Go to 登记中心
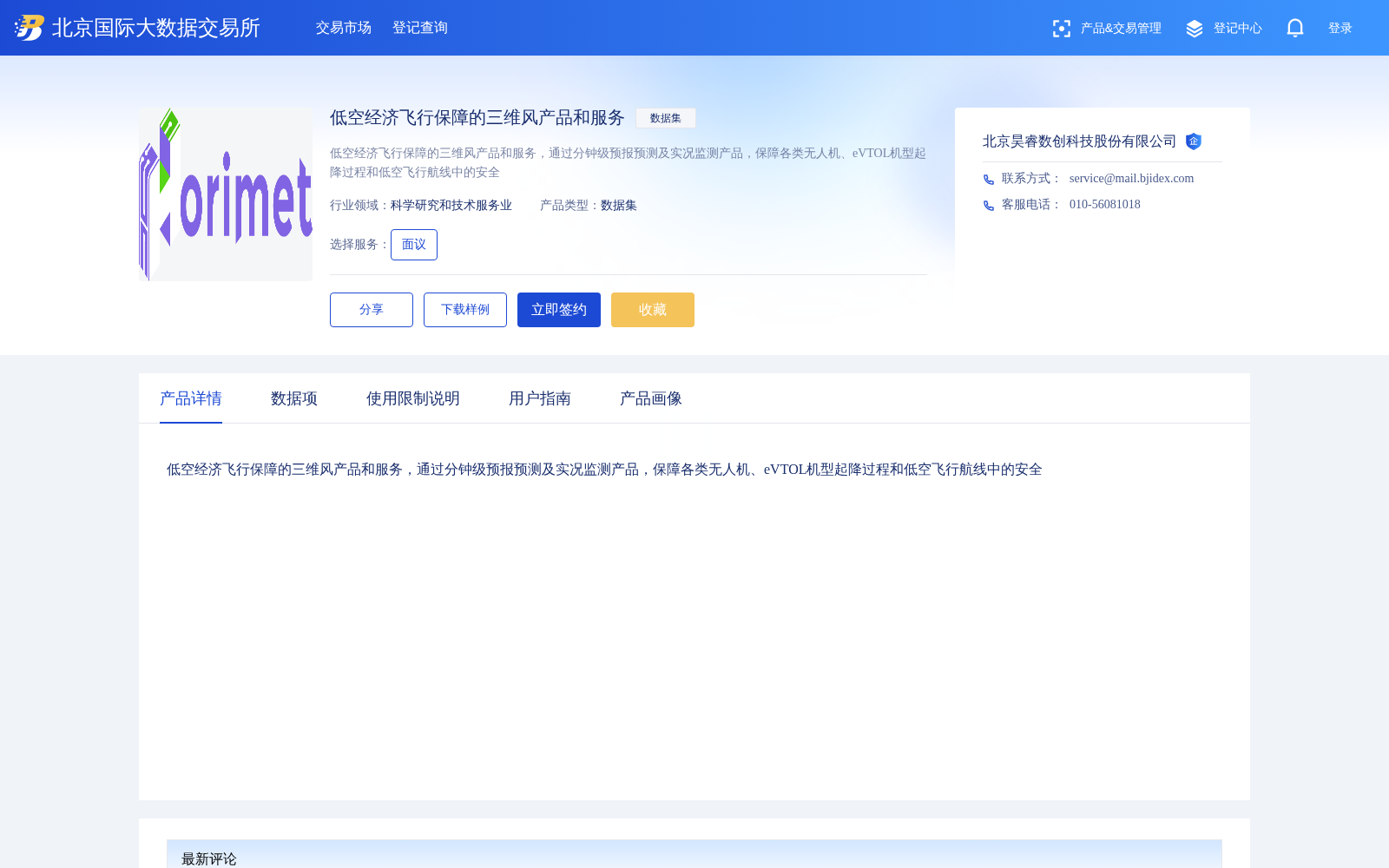The width and height of the screenshot is (1389, 868). click(x=1238, y=29)
